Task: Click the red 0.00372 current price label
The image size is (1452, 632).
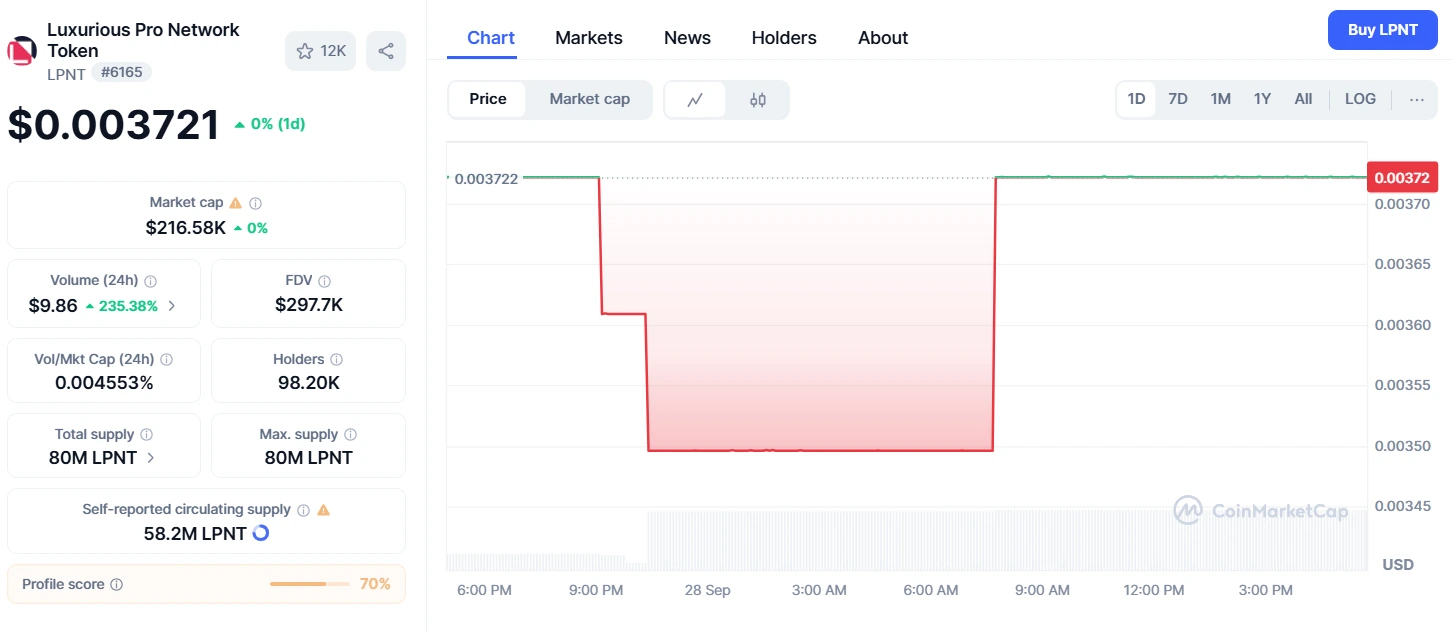Action: click(1402, 178)
